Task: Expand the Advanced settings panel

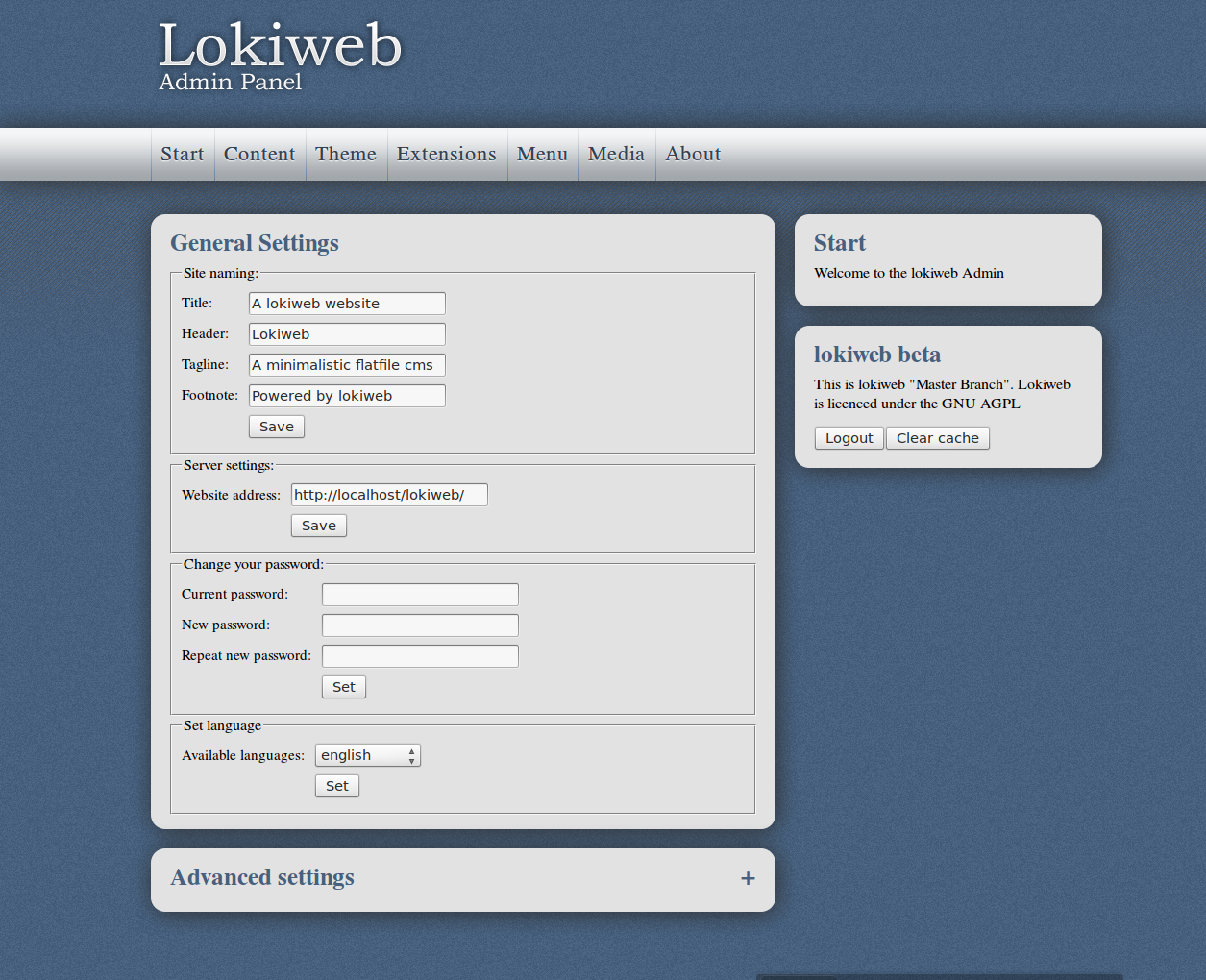Action: coord(747,877)
